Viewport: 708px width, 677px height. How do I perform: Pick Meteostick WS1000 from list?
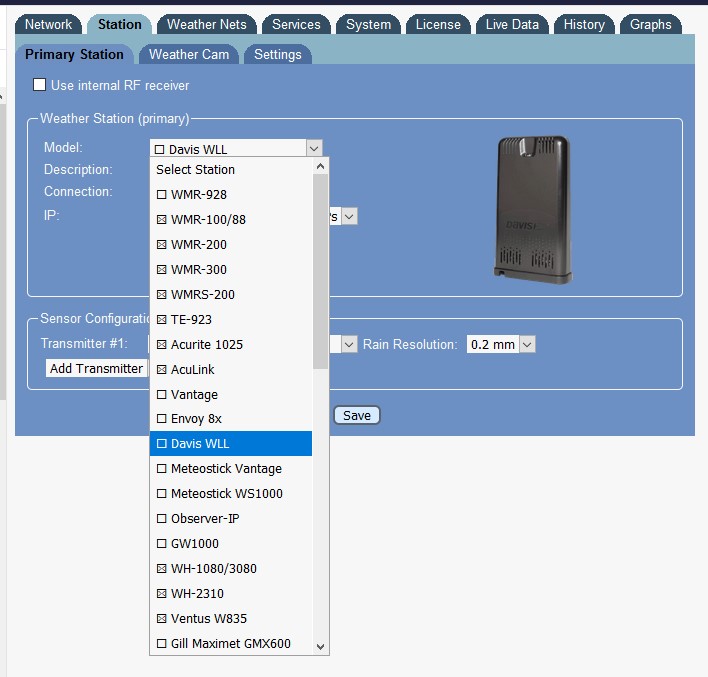pyautogui.click(x=231, y=494)
